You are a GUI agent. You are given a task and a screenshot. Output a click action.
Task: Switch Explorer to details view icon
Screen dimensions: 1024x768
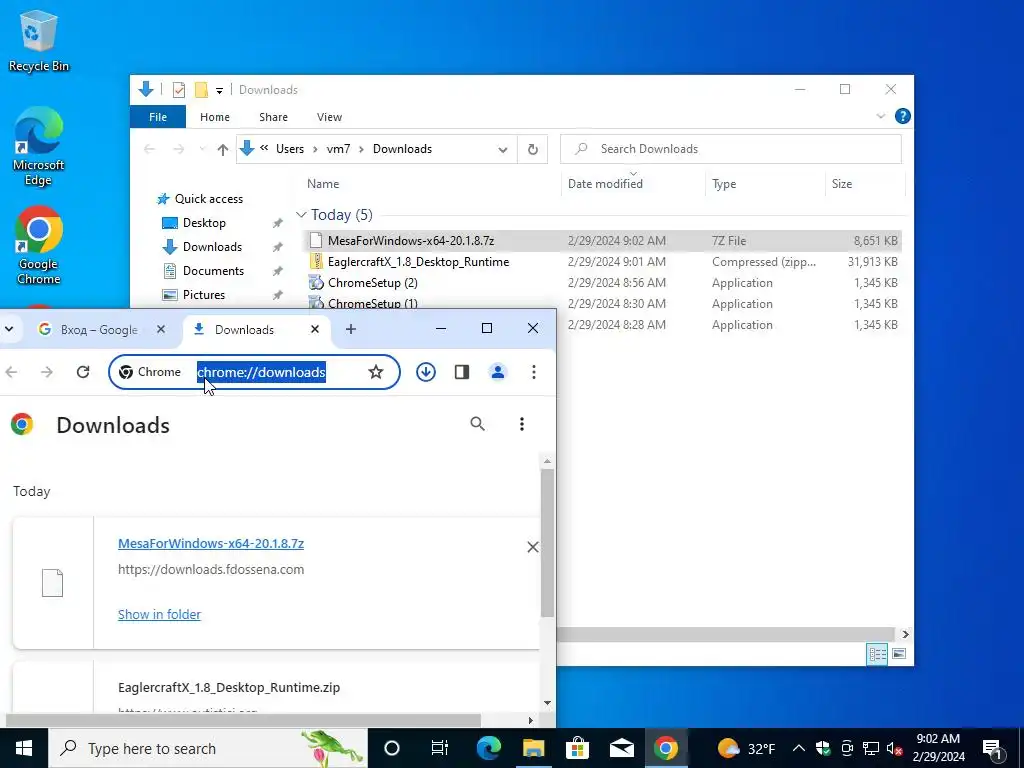click(877, 654)
